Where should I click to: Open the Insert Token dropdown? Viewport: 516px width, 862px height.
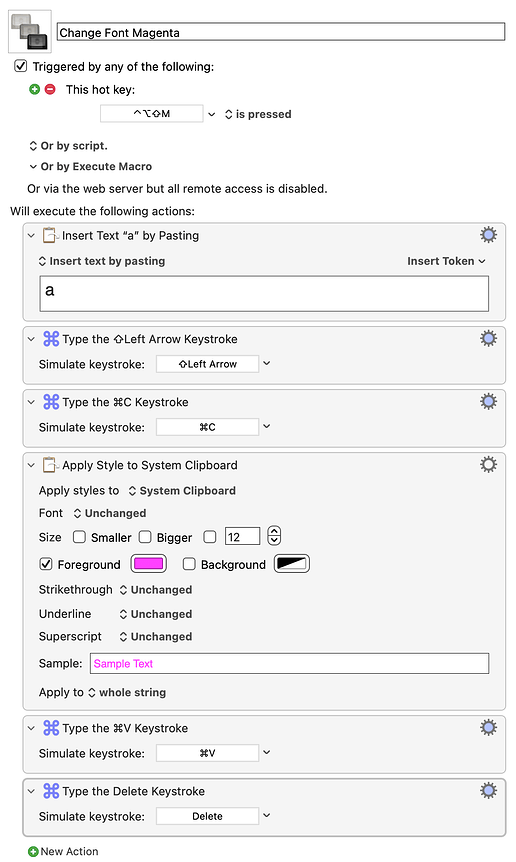click(446, 261)
